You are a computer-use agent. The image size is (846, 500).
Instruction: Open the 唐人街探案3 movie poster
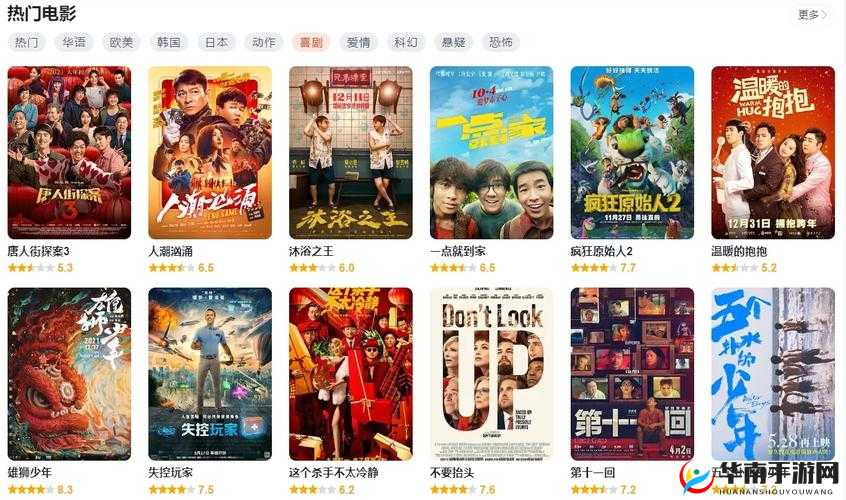point(69,152)
